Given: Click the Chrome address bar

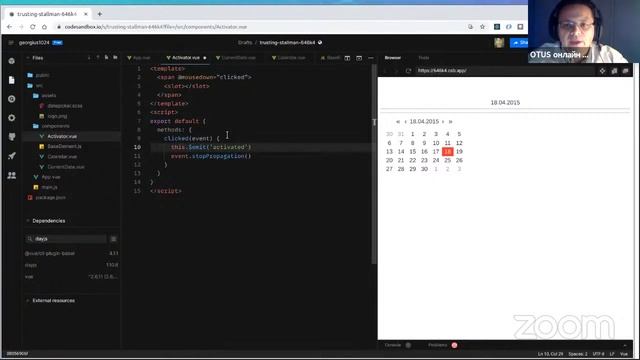Looking at the screenshot, I should tap(261, 27).
